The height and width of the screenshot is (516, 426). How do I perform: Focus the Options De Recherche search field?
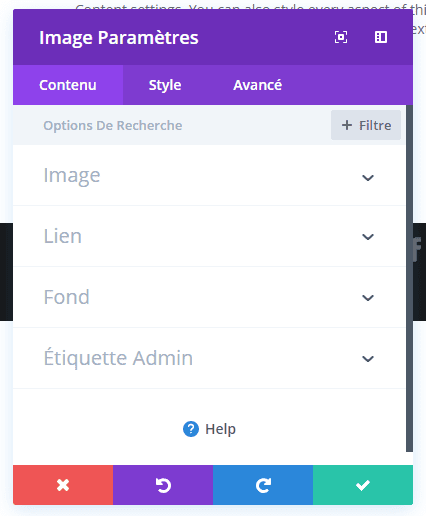[172, 125]
